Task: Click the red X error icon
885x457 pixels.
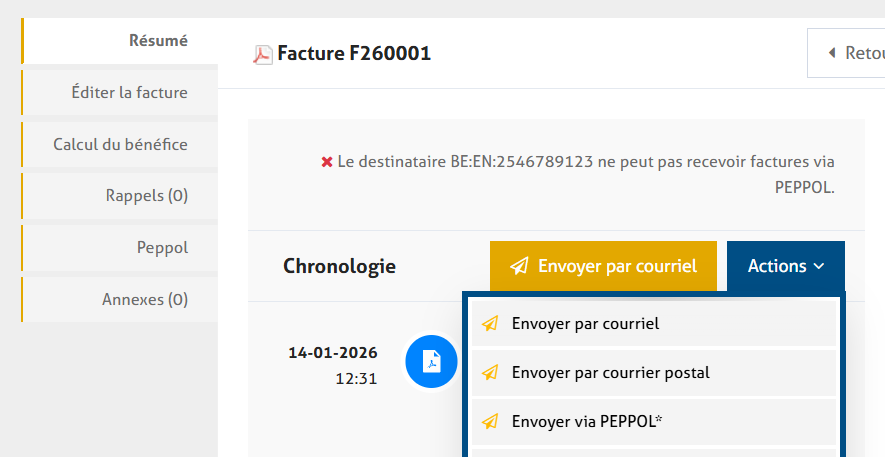Action: tap(326, 162)
